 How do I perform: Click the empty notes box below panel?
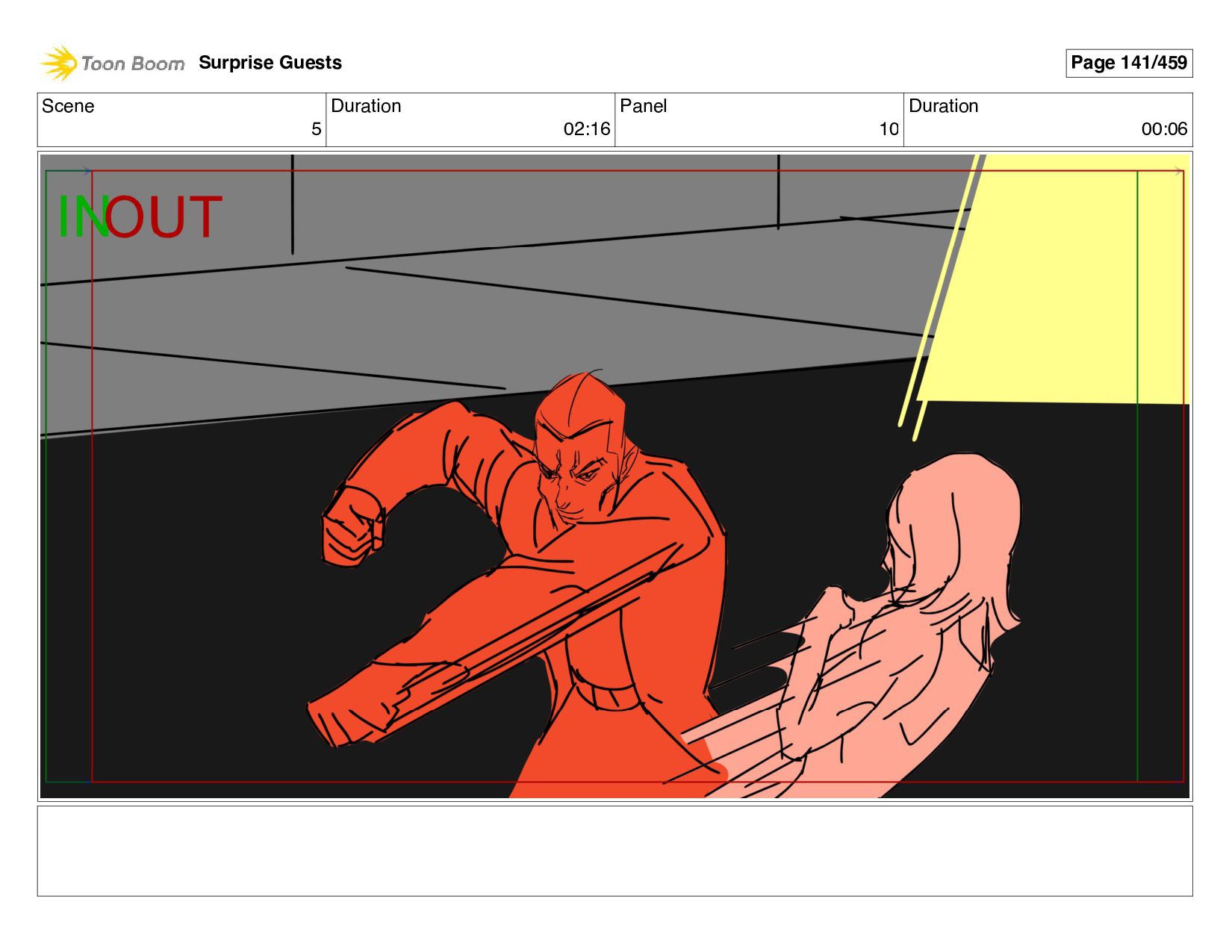[615, 850]
